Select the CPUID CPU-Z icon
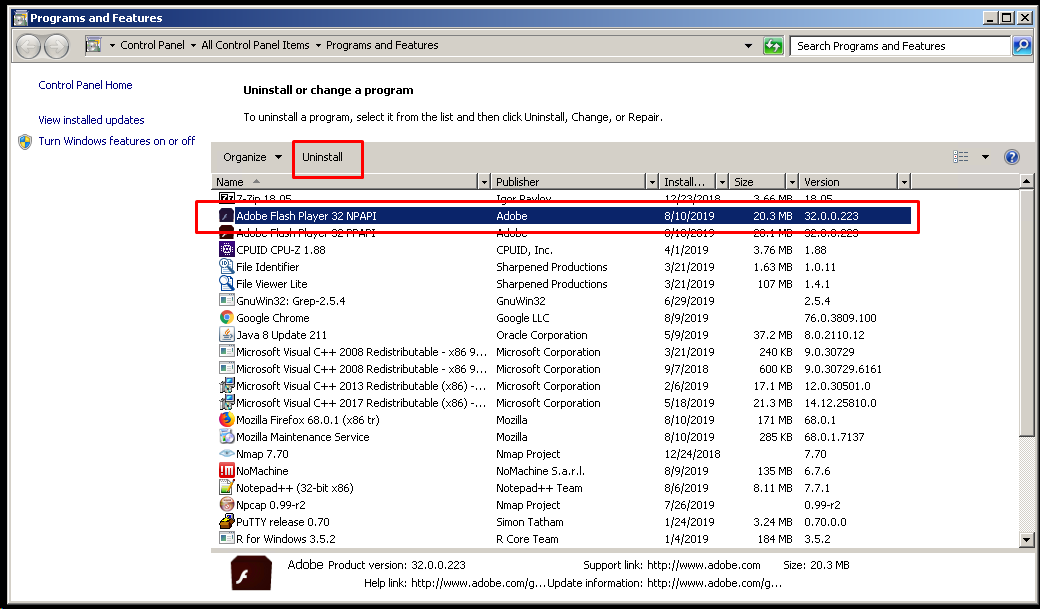 (x=227, y=249)
